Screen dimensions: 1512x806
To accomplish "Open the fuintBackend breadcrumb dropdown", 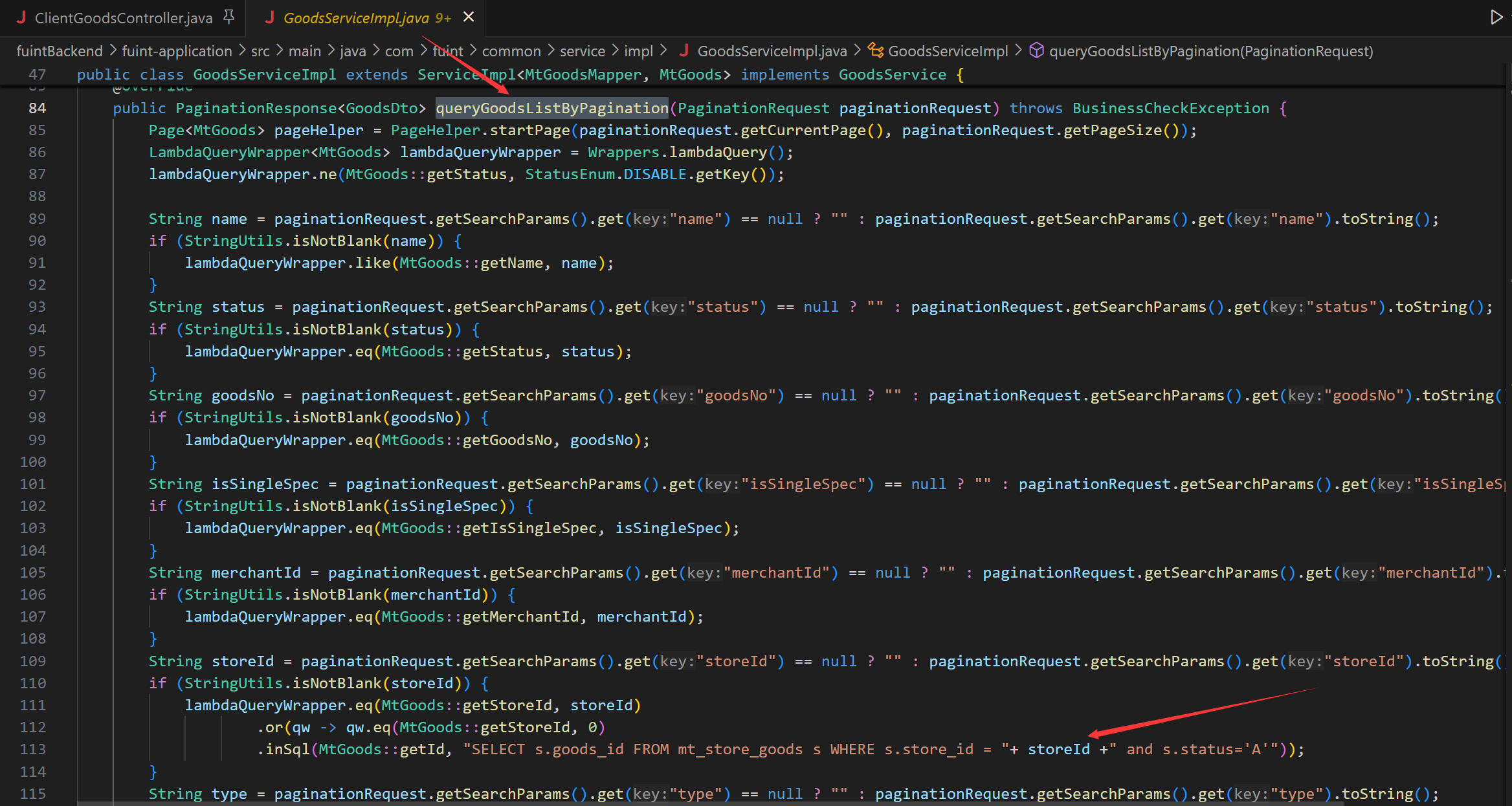I will pyautogui.click(x=60, y=51).
